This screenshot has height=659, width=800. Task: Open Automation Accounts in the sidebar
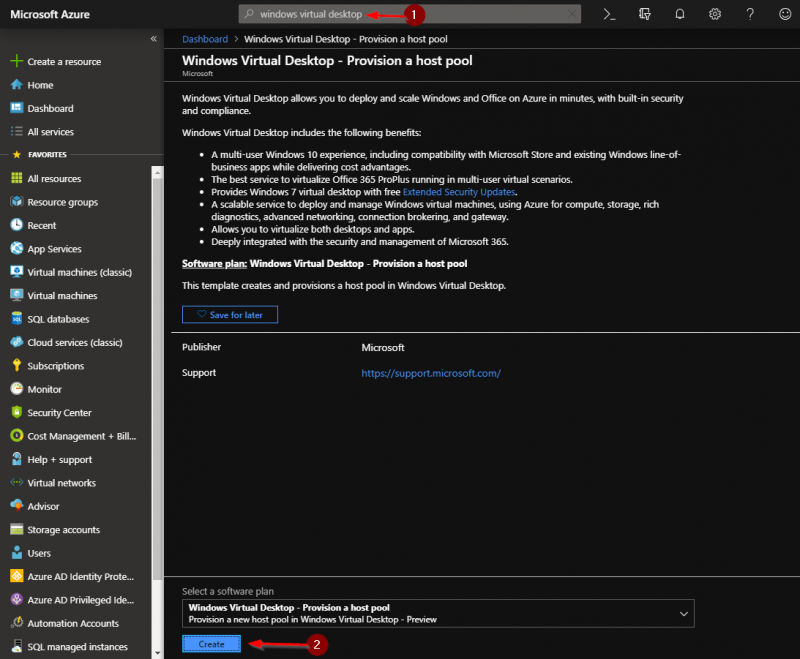(72, 623)
